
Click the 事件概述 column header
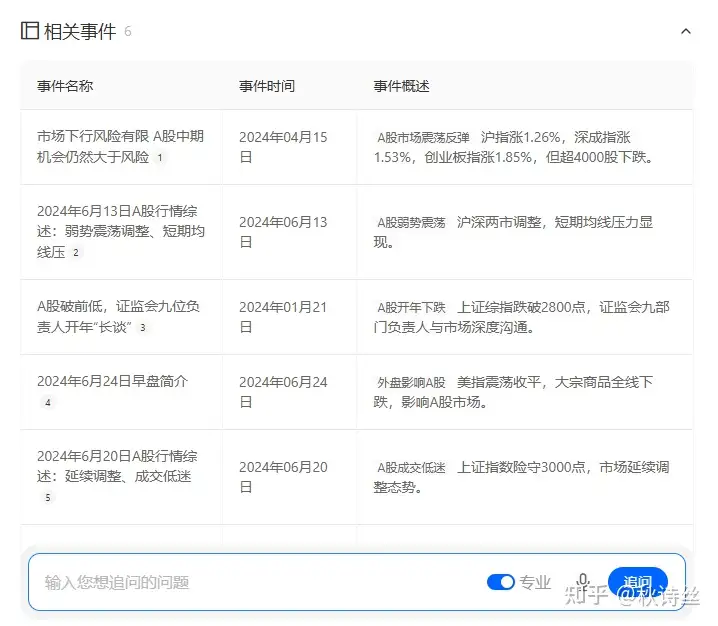[x=402, y=86]
